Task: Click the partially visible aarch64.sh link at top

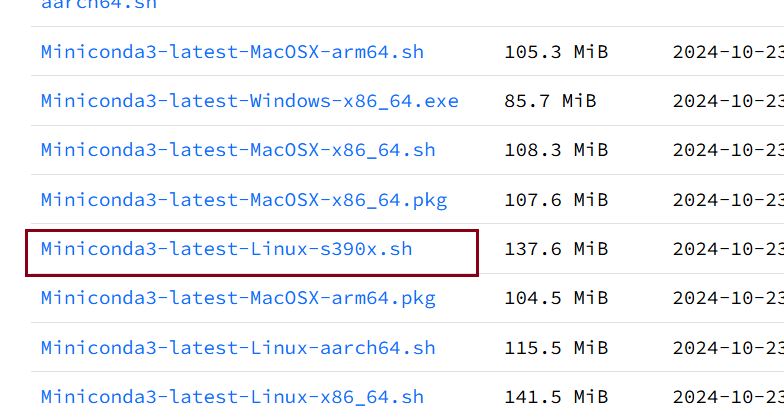Action: tap(98, 4)
